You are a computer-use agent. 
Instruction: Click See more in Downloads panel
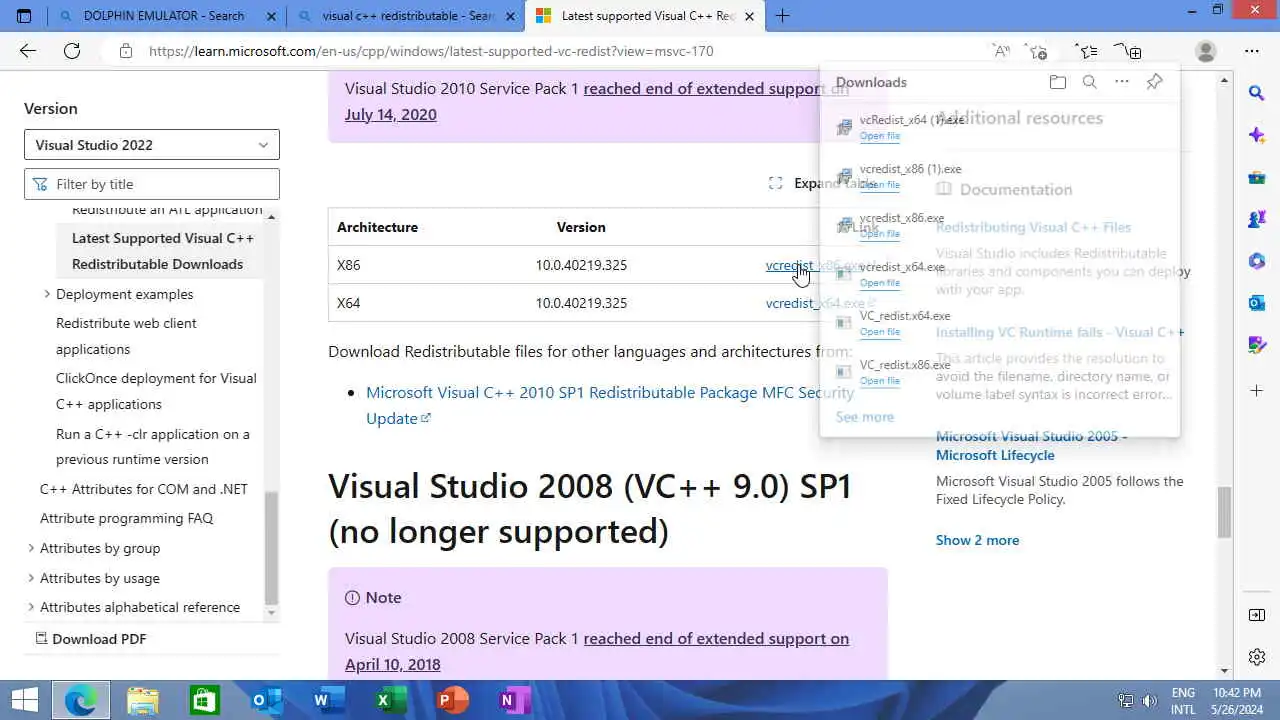click(864, 417)
